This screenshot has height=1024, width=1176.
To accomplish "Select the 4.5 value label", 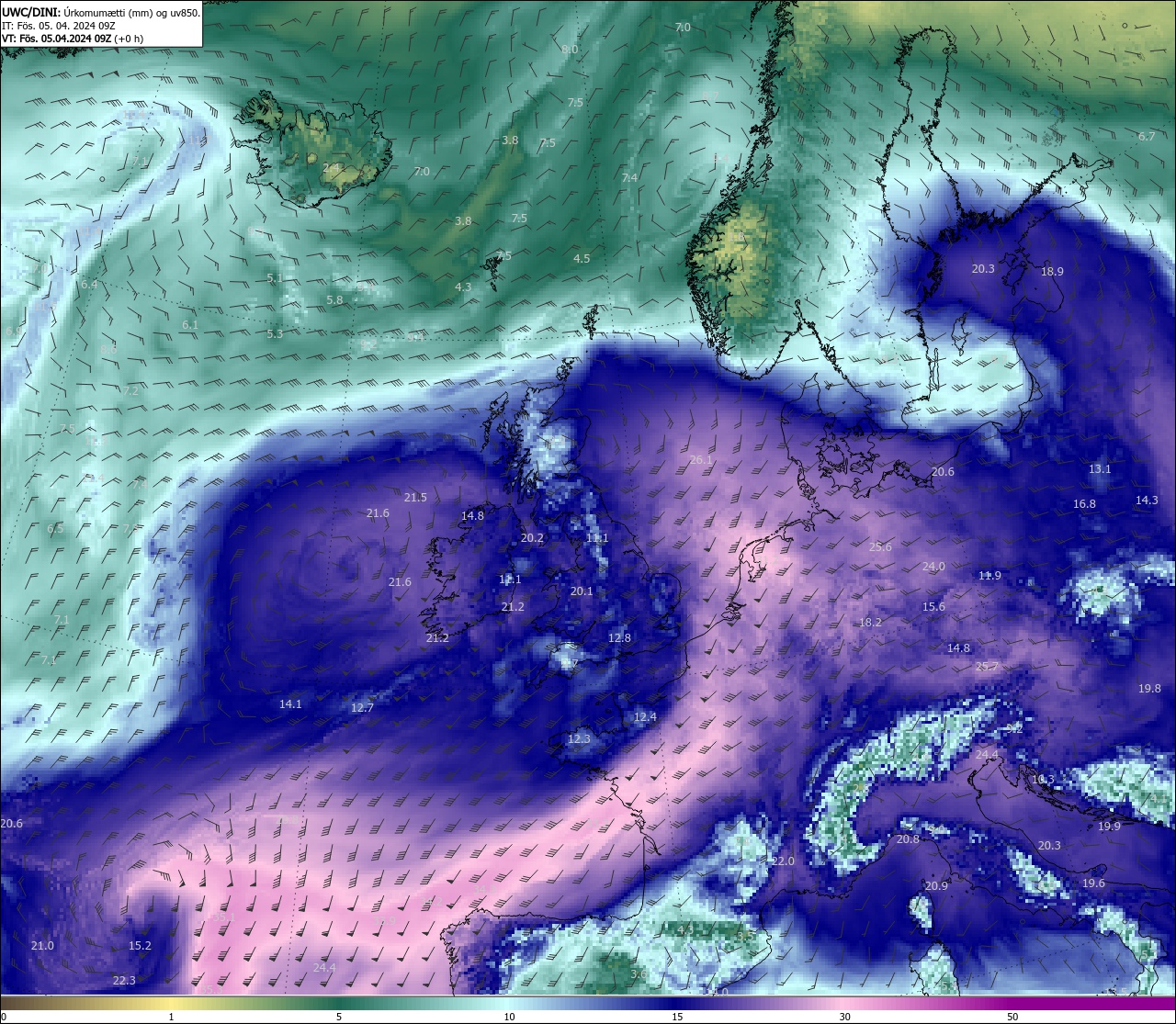I will coord(582,258).
